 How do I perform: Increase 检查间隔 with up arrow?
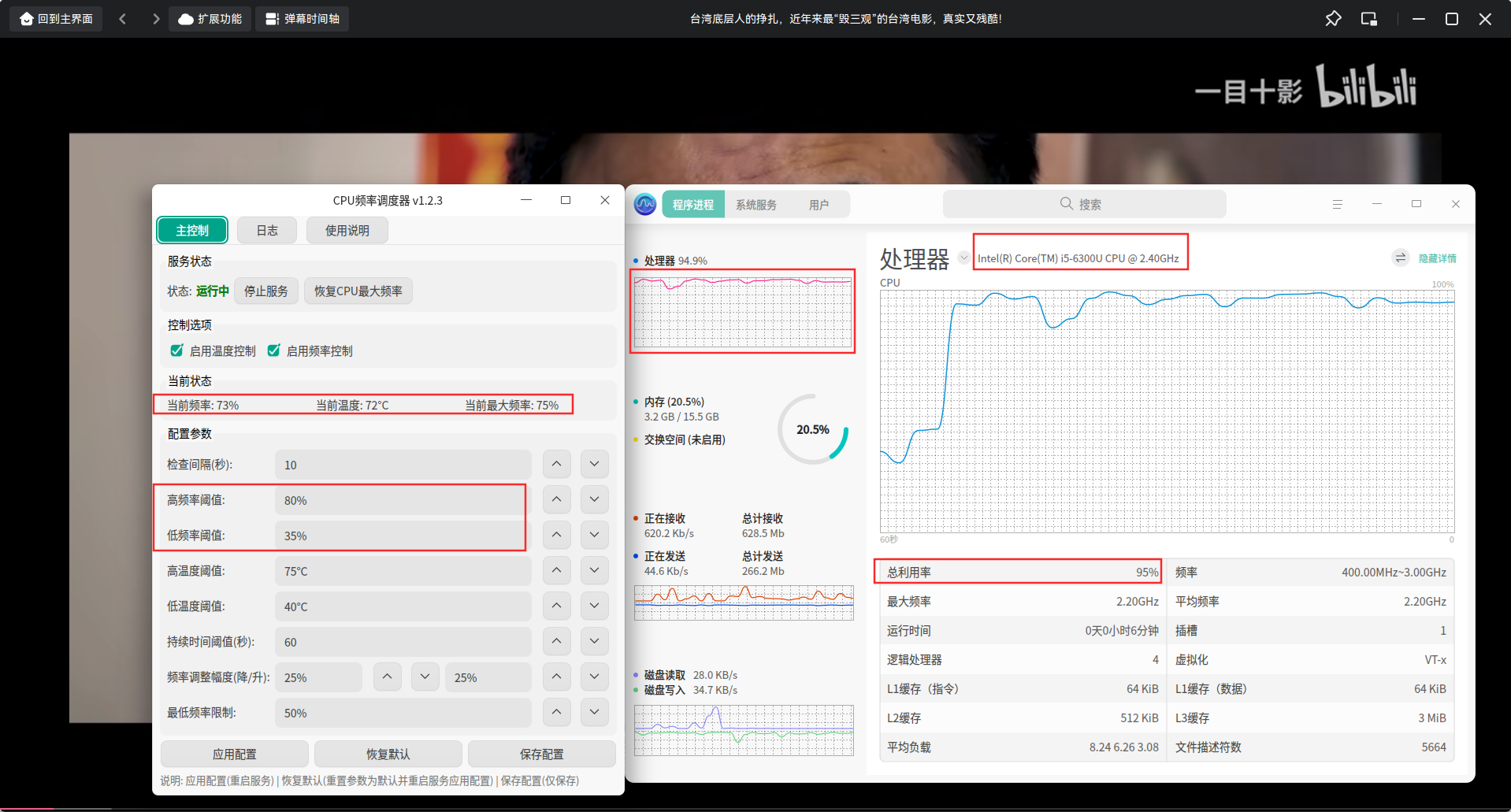point(557,464)
